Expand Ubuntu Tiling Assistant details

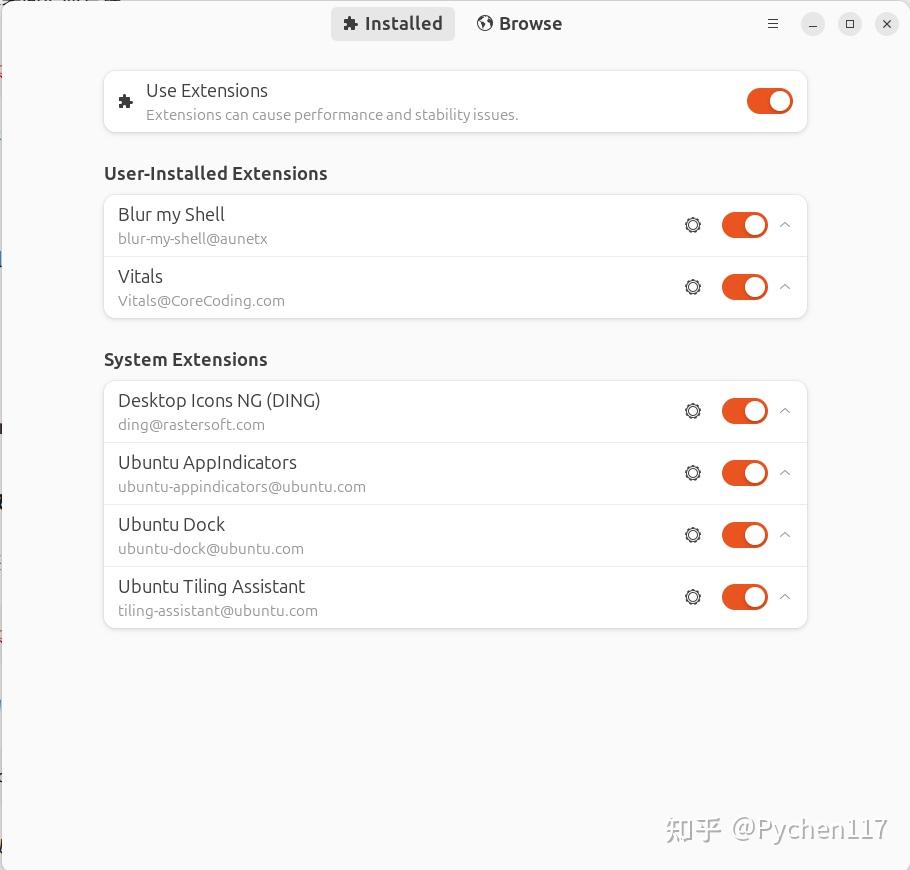pos(785,597)
